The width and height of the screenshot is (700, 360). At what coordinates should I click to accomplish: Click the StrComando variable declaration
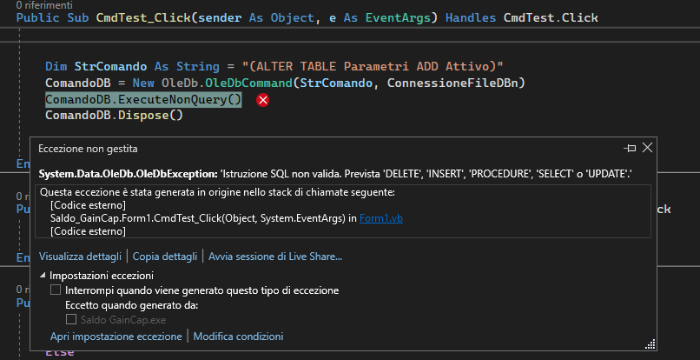[110, 67]
